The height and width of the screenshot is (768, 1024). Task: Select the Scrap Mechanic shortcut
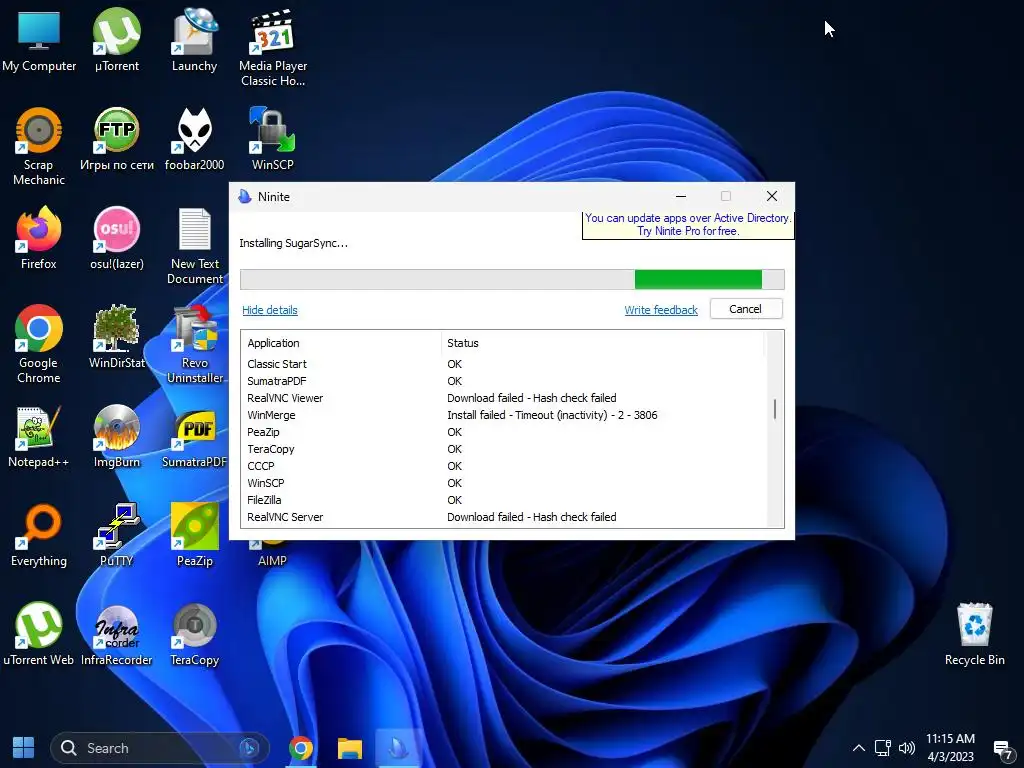[x=39, y=147]
